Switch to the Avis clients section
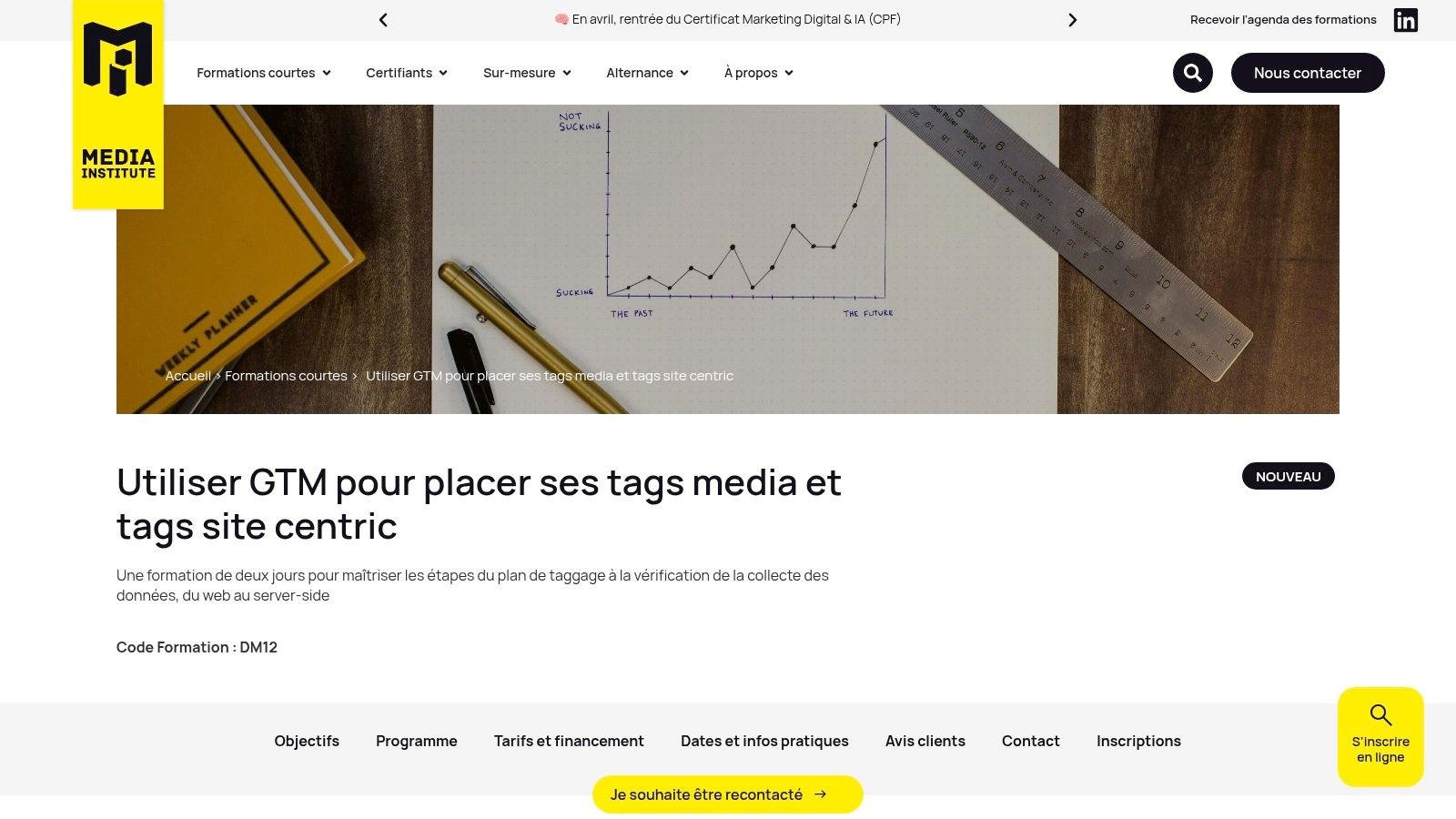The image size is (1456, 819). tap(925, 741)
